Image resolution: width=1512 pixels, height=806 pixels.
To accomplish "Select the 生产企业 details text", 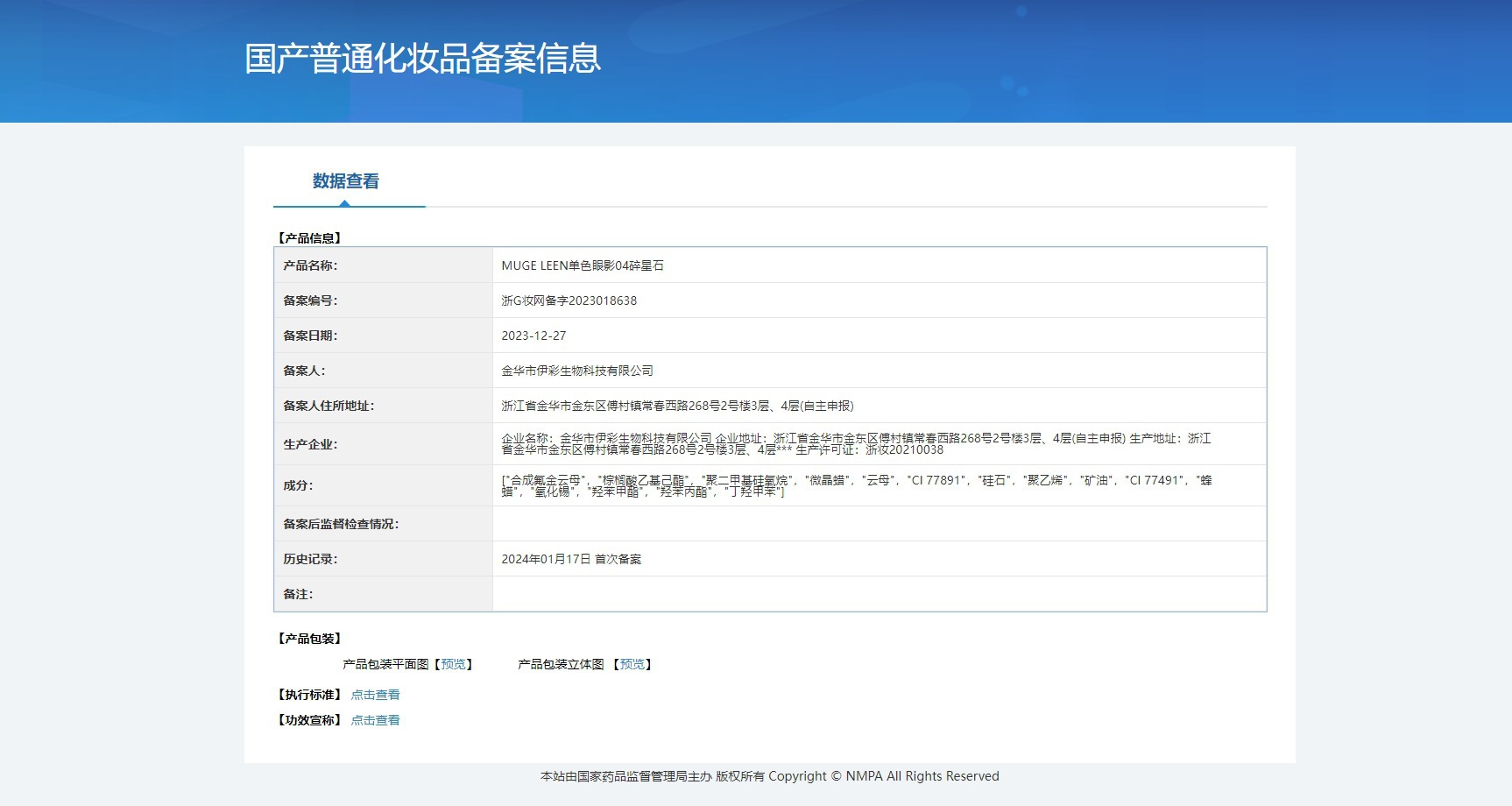I will [856, 444].
